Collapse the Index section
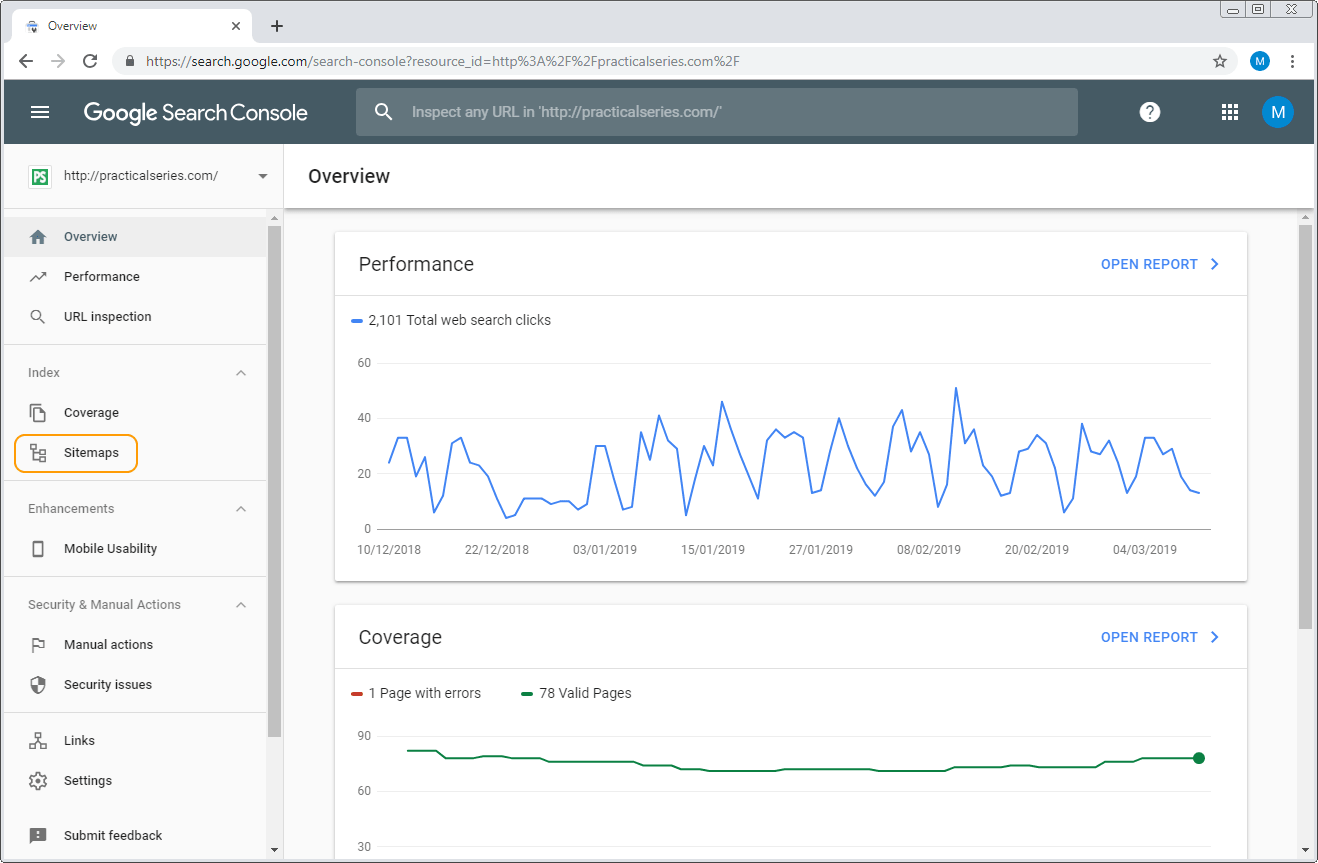 pos(241,373)
